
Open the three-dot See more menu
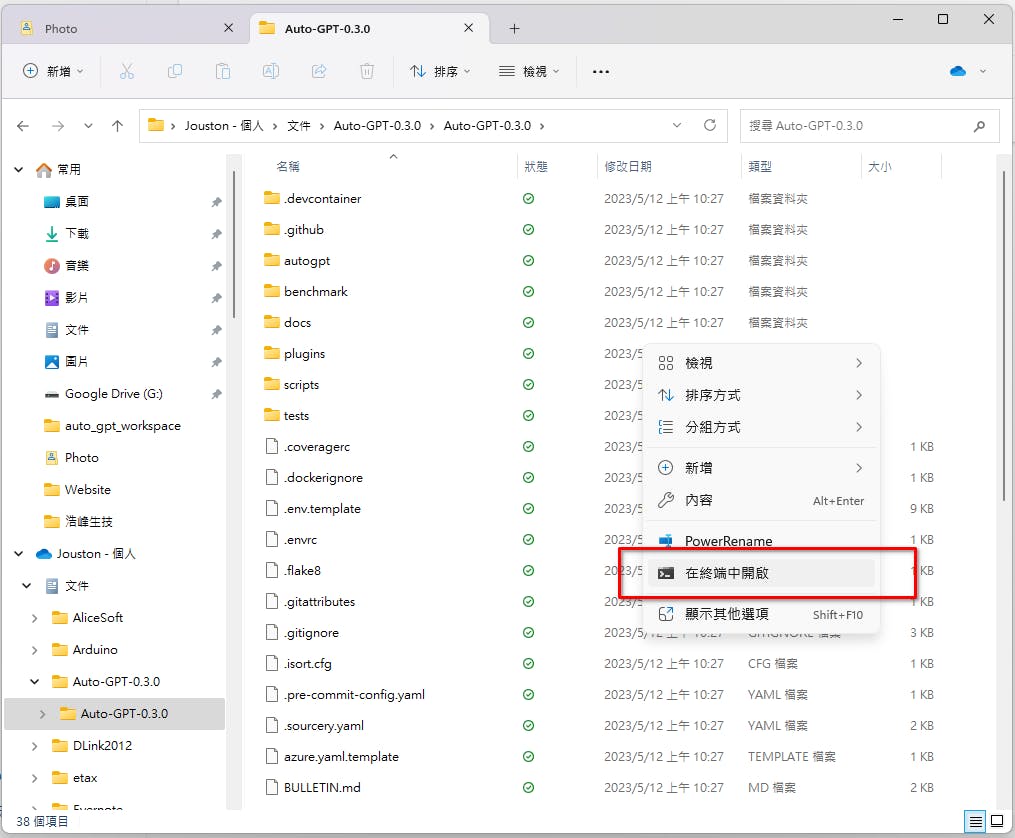tap(601, 71)
